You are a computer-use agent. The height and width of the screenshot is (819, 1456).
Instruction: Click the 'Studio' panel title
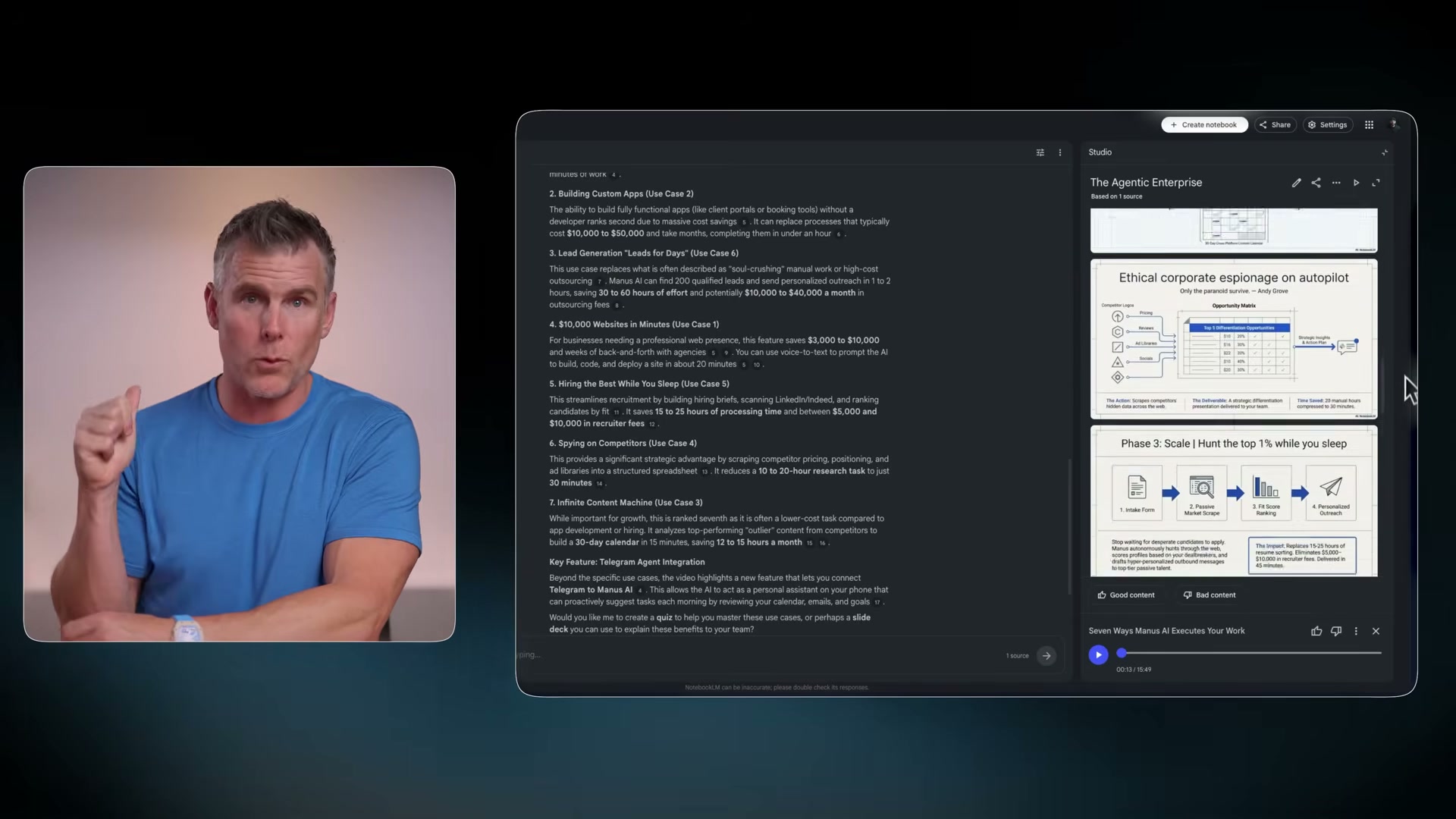tap(1100, 152)
